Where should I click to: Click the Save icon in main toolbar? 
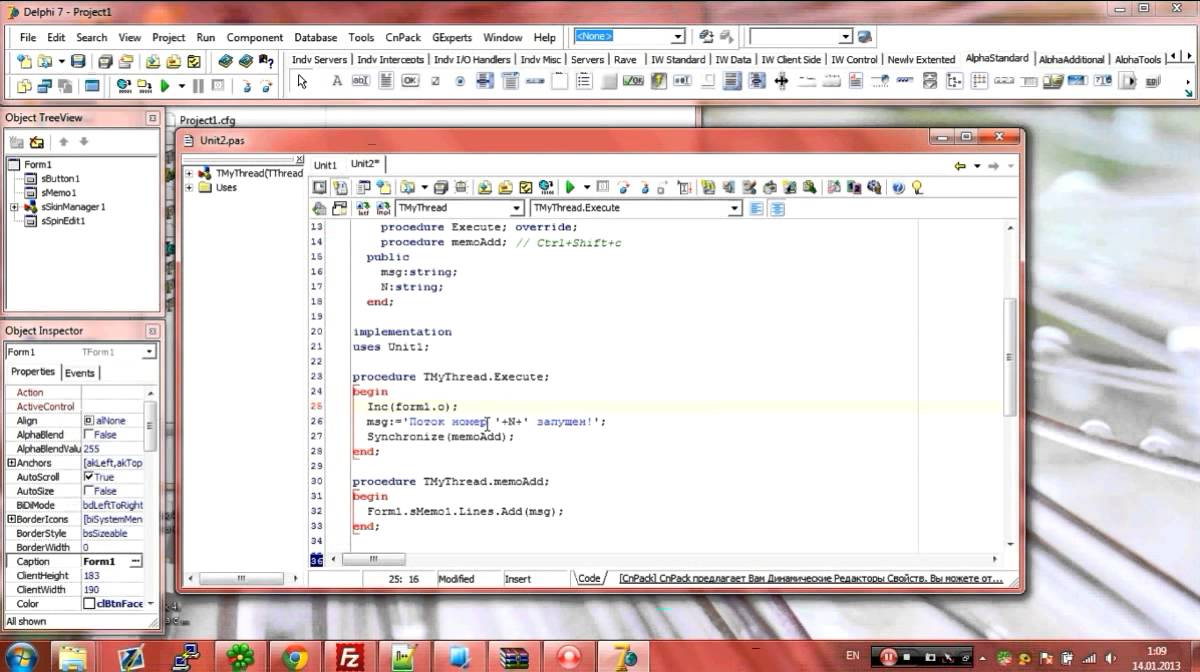78,61
